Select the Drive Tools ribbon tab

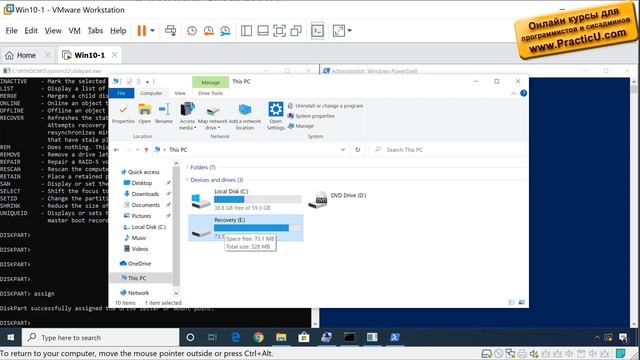211,93
